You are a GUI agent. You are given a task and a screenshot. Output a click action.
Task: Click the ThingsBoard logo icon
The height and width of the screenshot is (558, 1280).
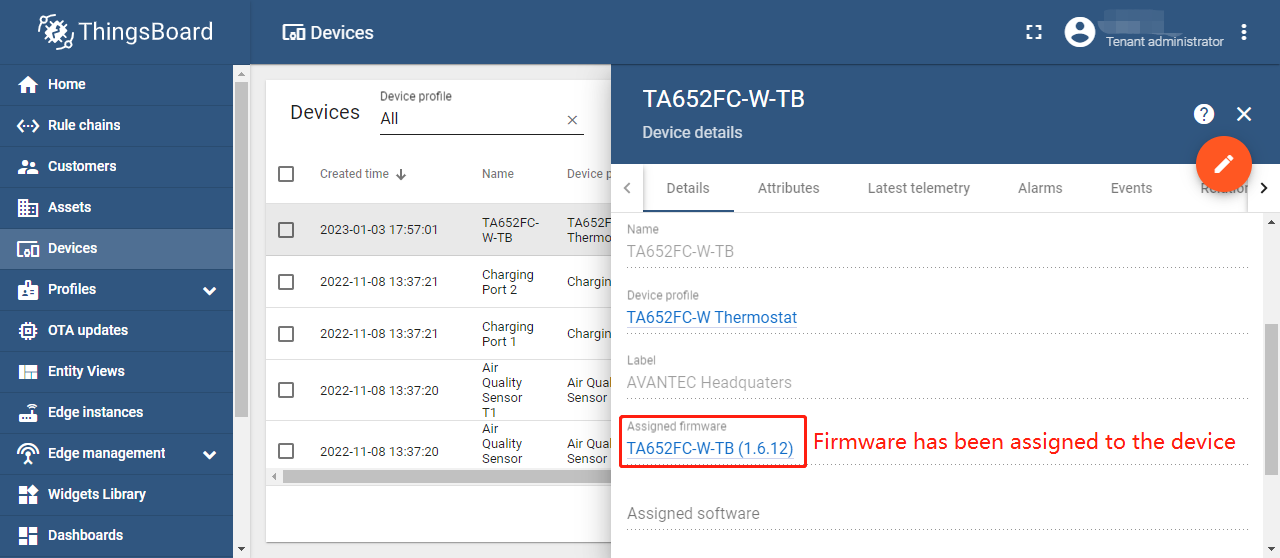[56, 32]
